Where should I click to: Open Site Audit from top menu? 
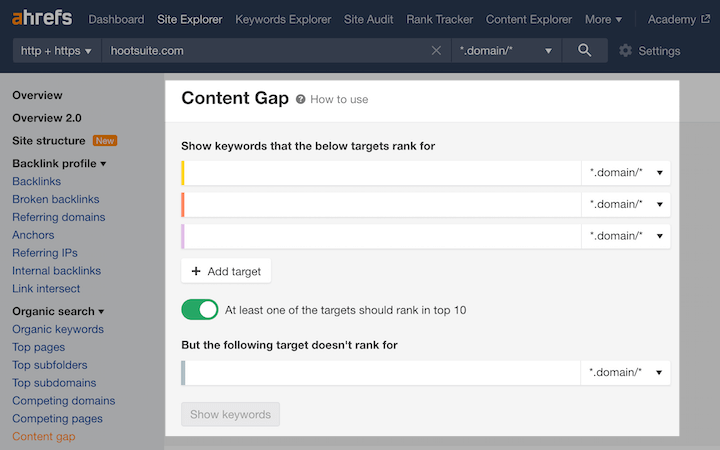click(369, 19)
